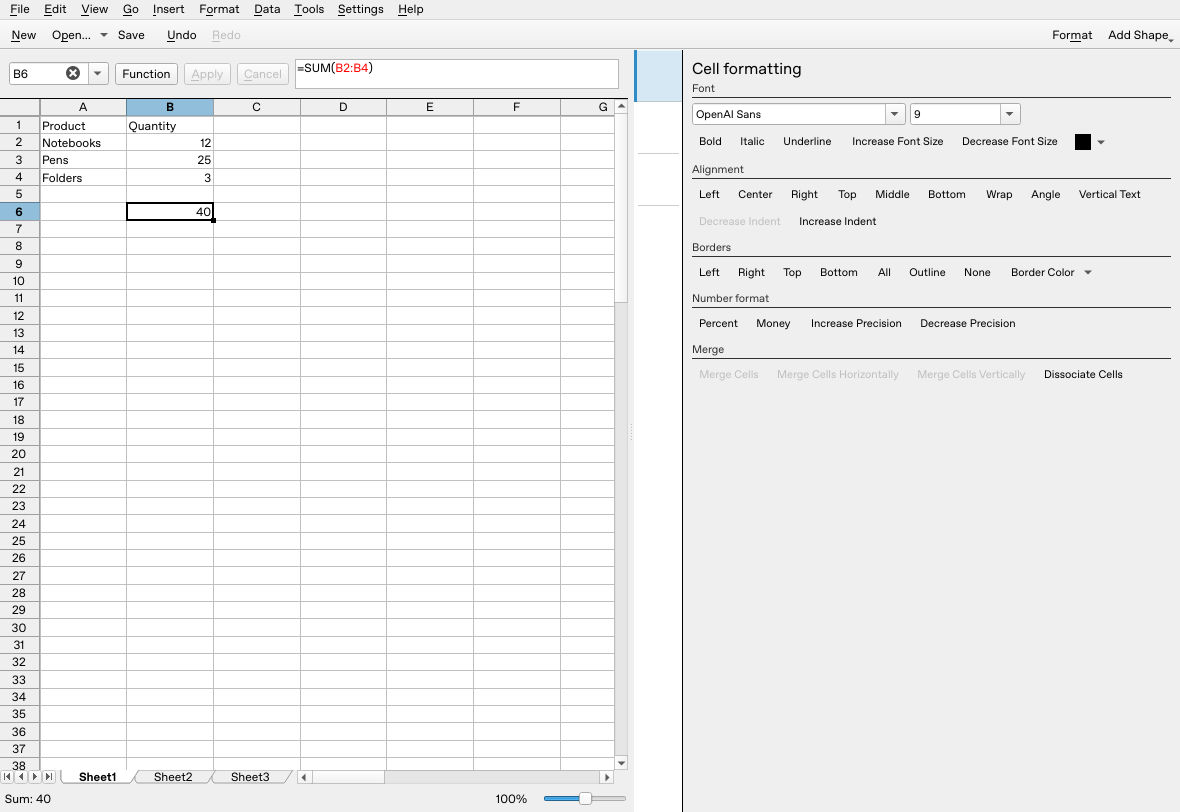Apply Money number format
Screen dimensions: 1180x812
[x=773, y=324]
